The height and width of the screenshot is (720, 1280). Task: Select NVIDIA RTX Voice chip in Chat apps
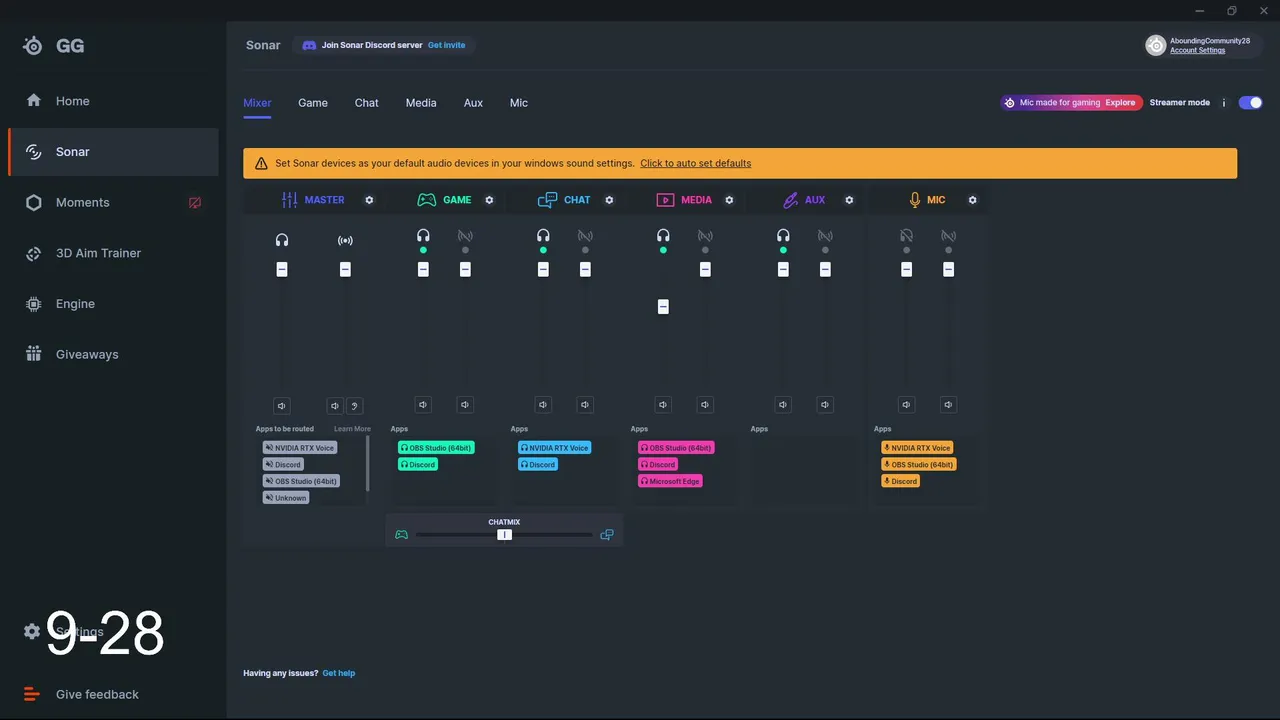click(555, 448)
